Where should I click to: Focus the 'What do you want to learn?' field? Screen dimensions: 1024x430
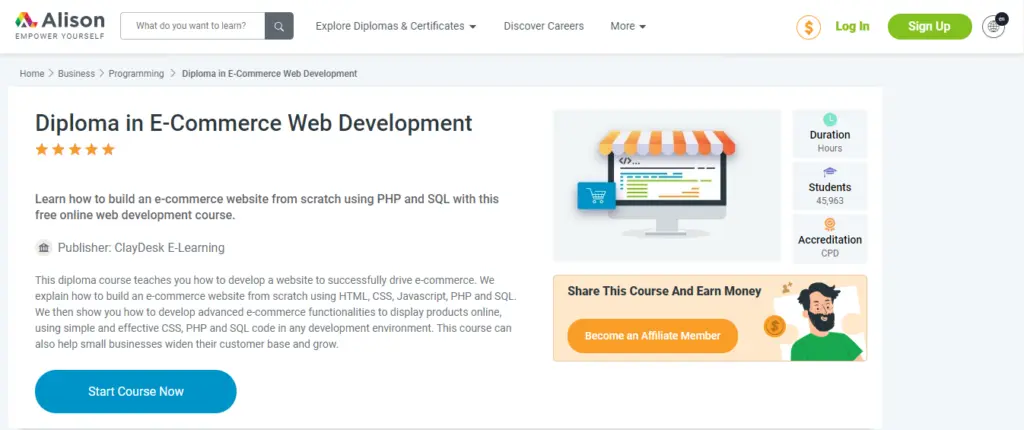pos(193,26)
